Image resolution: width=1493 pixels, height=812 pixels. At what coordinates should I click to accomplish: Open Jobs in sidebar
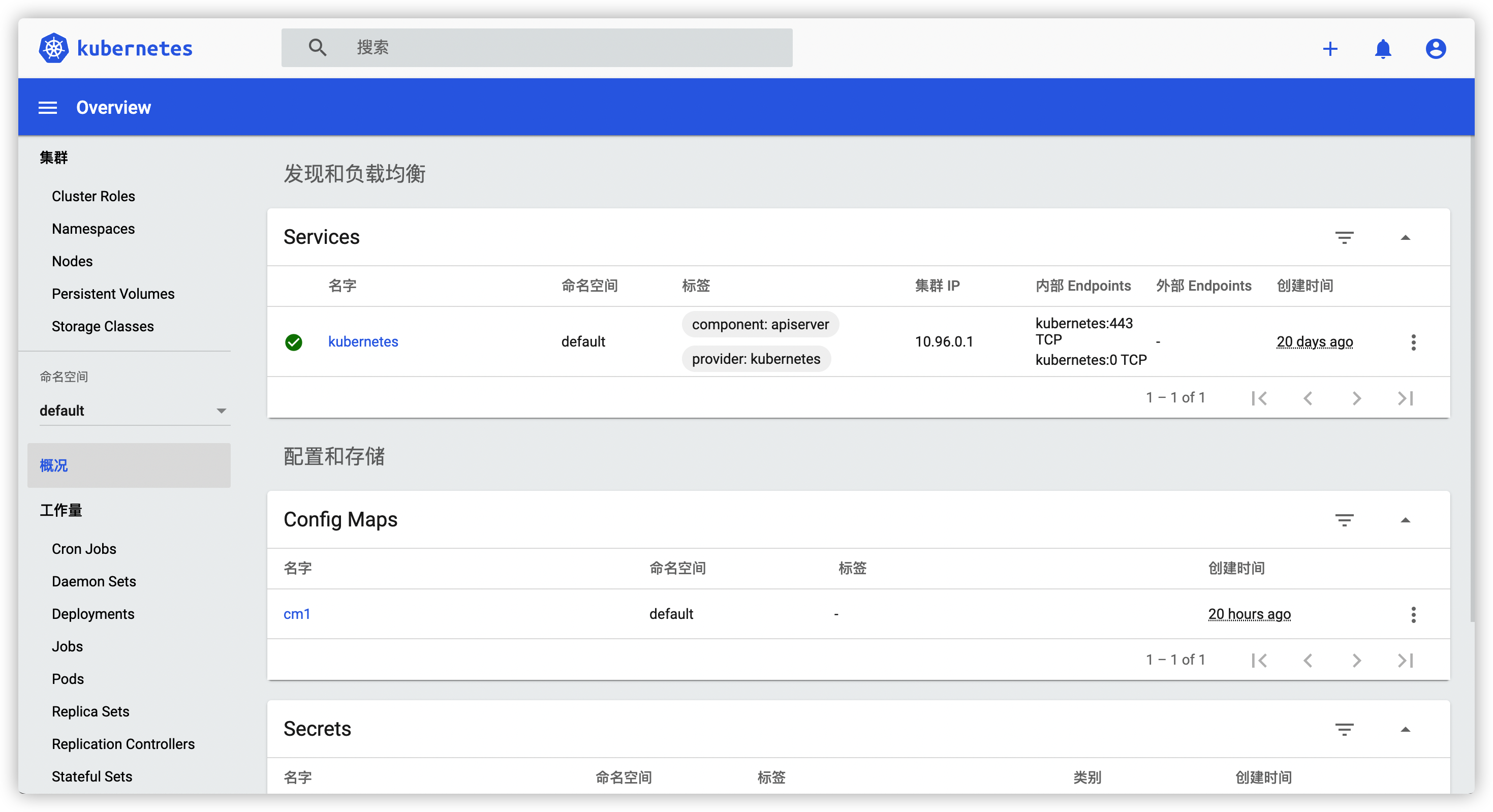pos(67,646)
